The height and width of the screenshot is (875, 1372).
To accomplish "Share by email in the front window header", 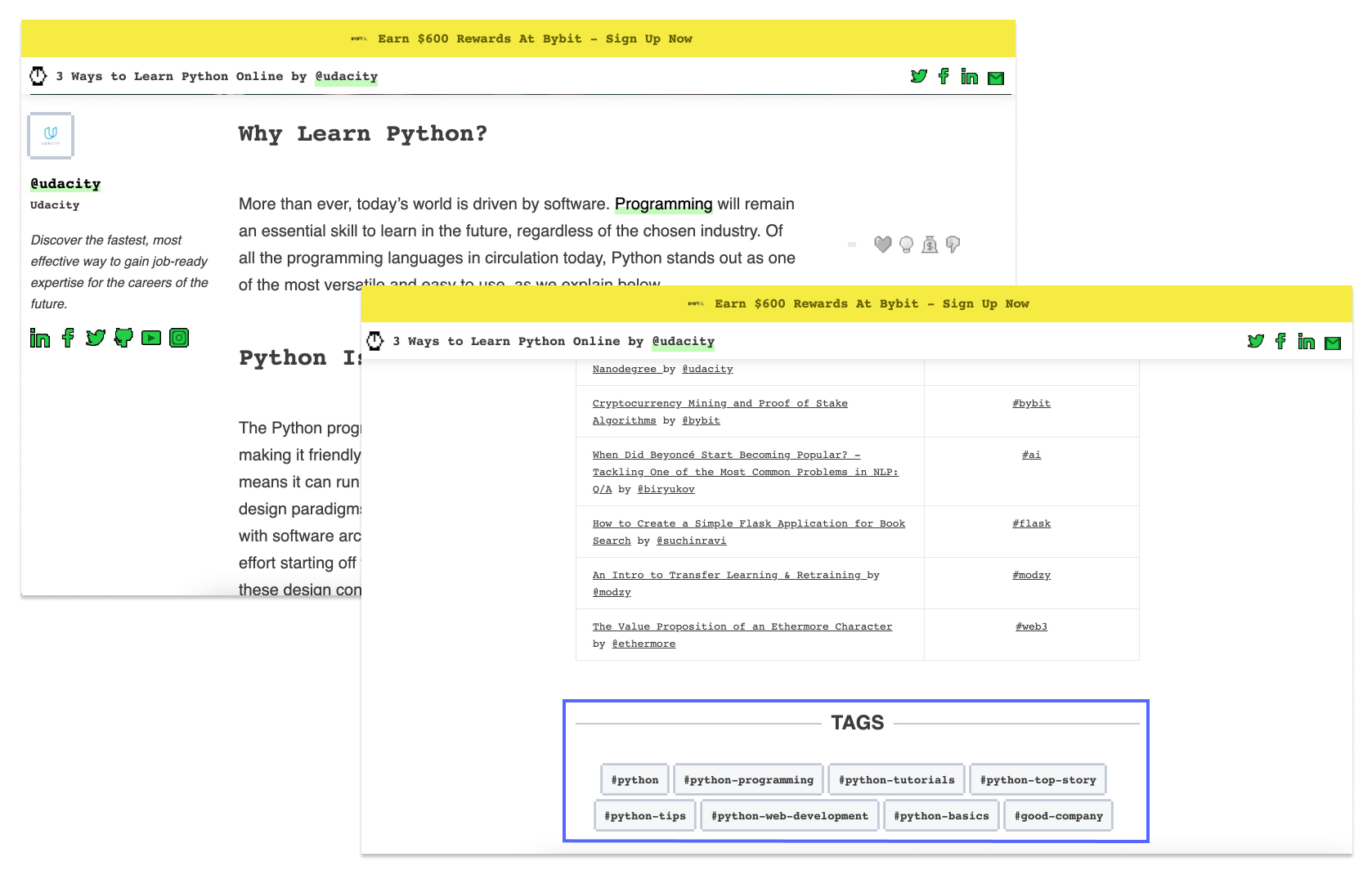I will click(1333, 343).
